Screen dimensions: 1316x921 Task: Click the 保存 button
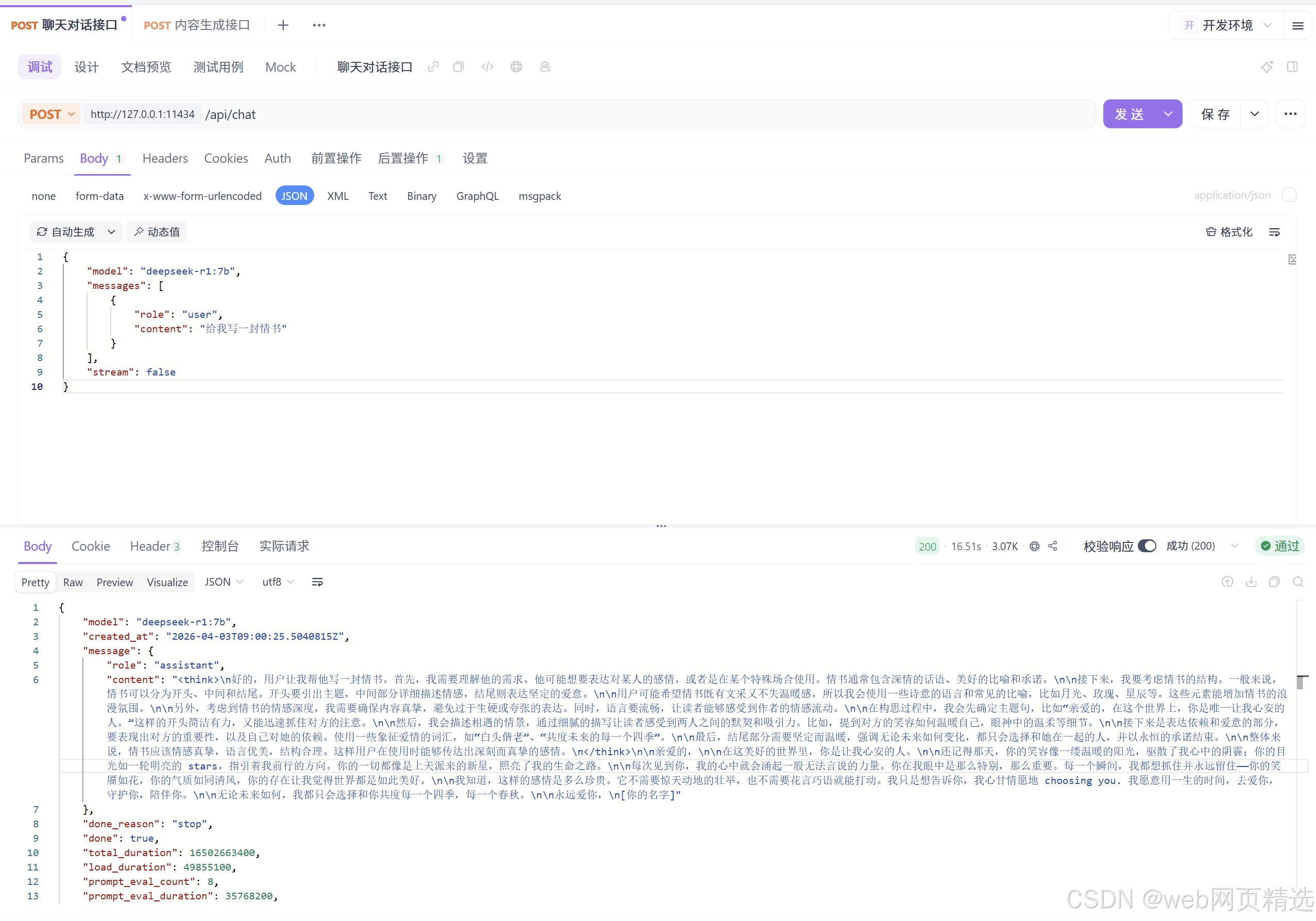pyautogui.click(x=1215, y=114)
